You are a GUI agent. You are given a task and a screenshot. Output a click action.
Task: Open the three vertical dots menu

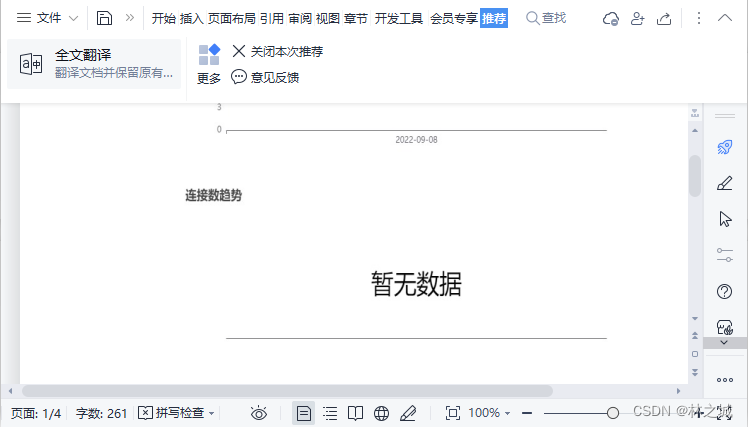tap(699, 18)
